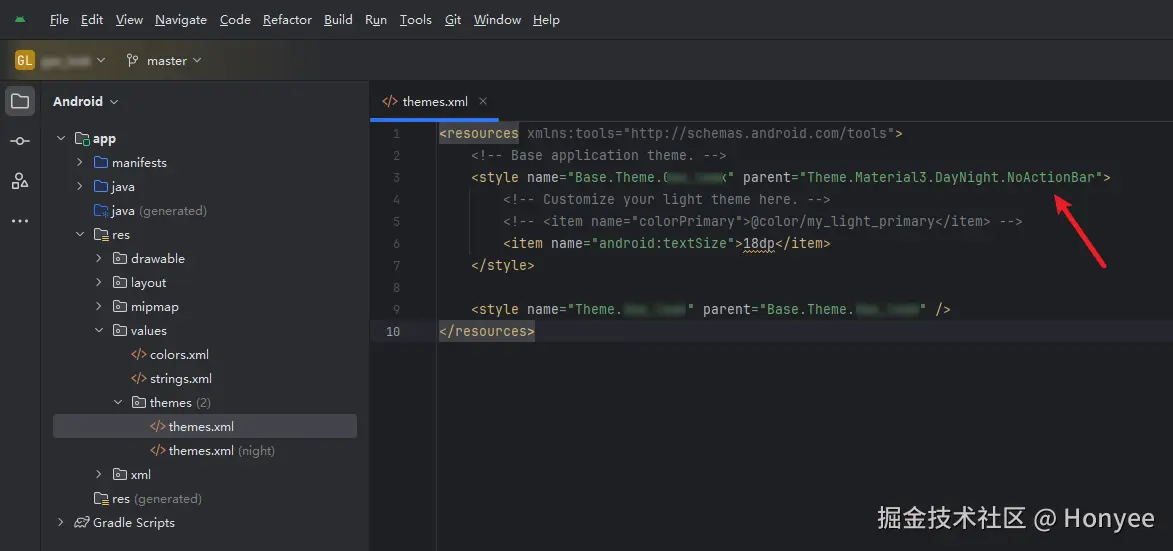The image size is (1173, 551).
Task: Open the Tools menu
Action: coord(415,19)
